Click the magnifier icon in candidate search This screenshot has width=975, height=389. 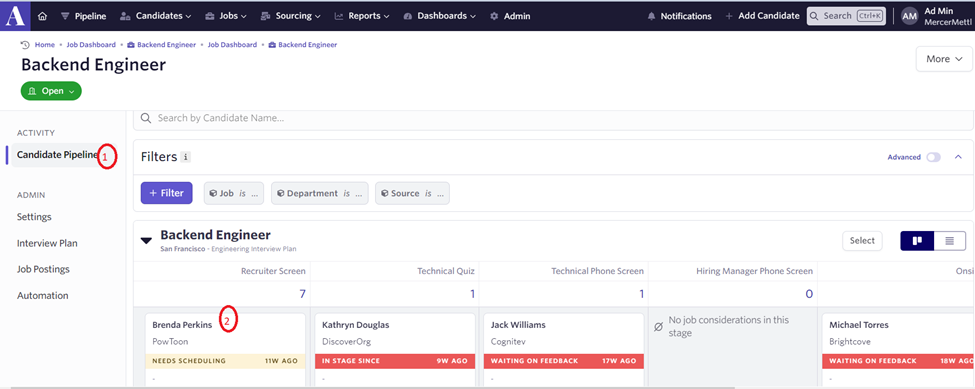(x=146, y=118)
